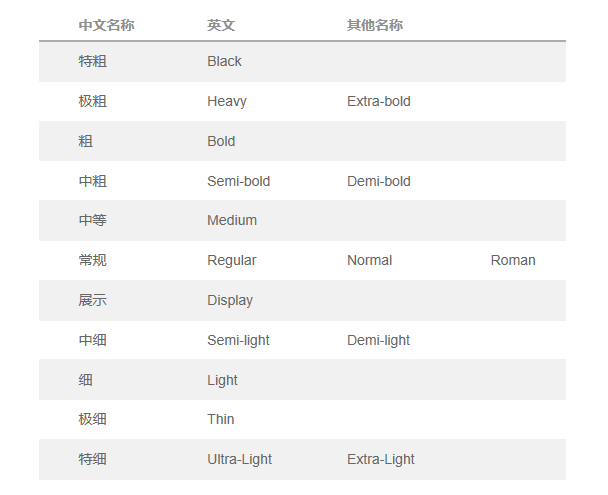
Task: Select the Display weight cell
Action: (230, 300)
